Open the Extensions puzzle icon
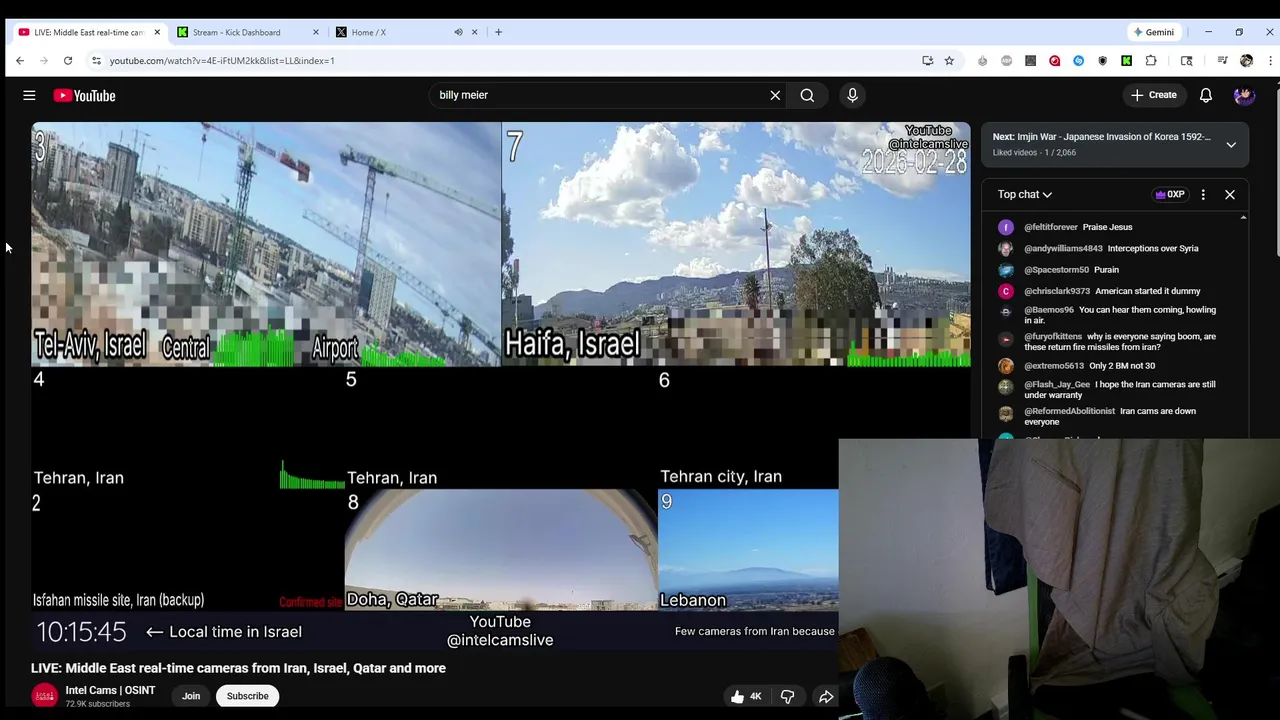 click(x=1151, y=61)
